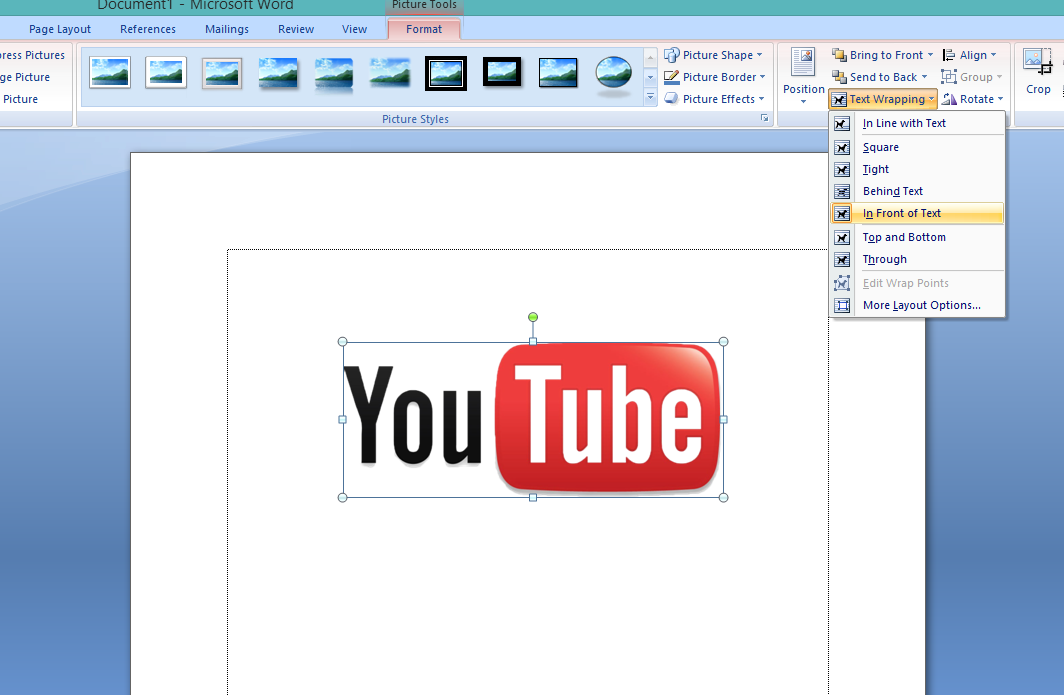Choose Through wrapping option
The image size is (1064, 695).
(x=917, y=259)
